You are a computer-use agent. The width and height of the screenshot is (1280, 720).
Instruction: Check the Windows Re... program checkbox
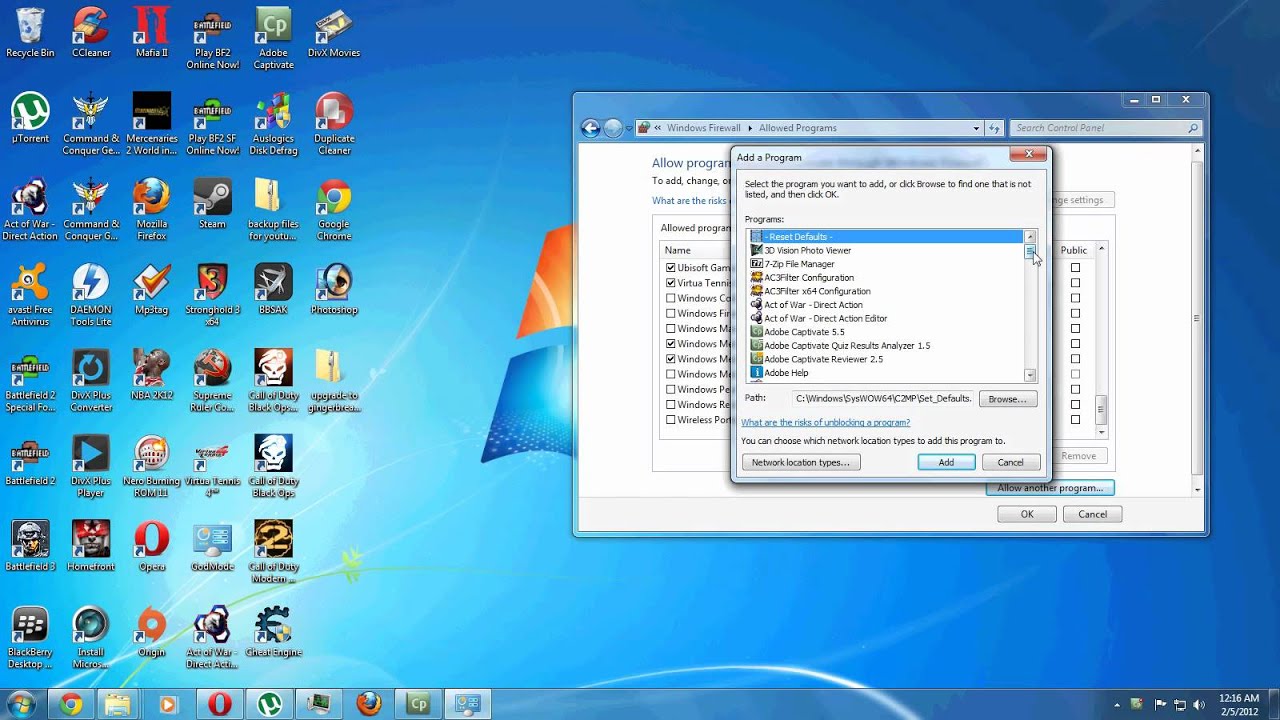pyautogui.click(x=671, y=405)
